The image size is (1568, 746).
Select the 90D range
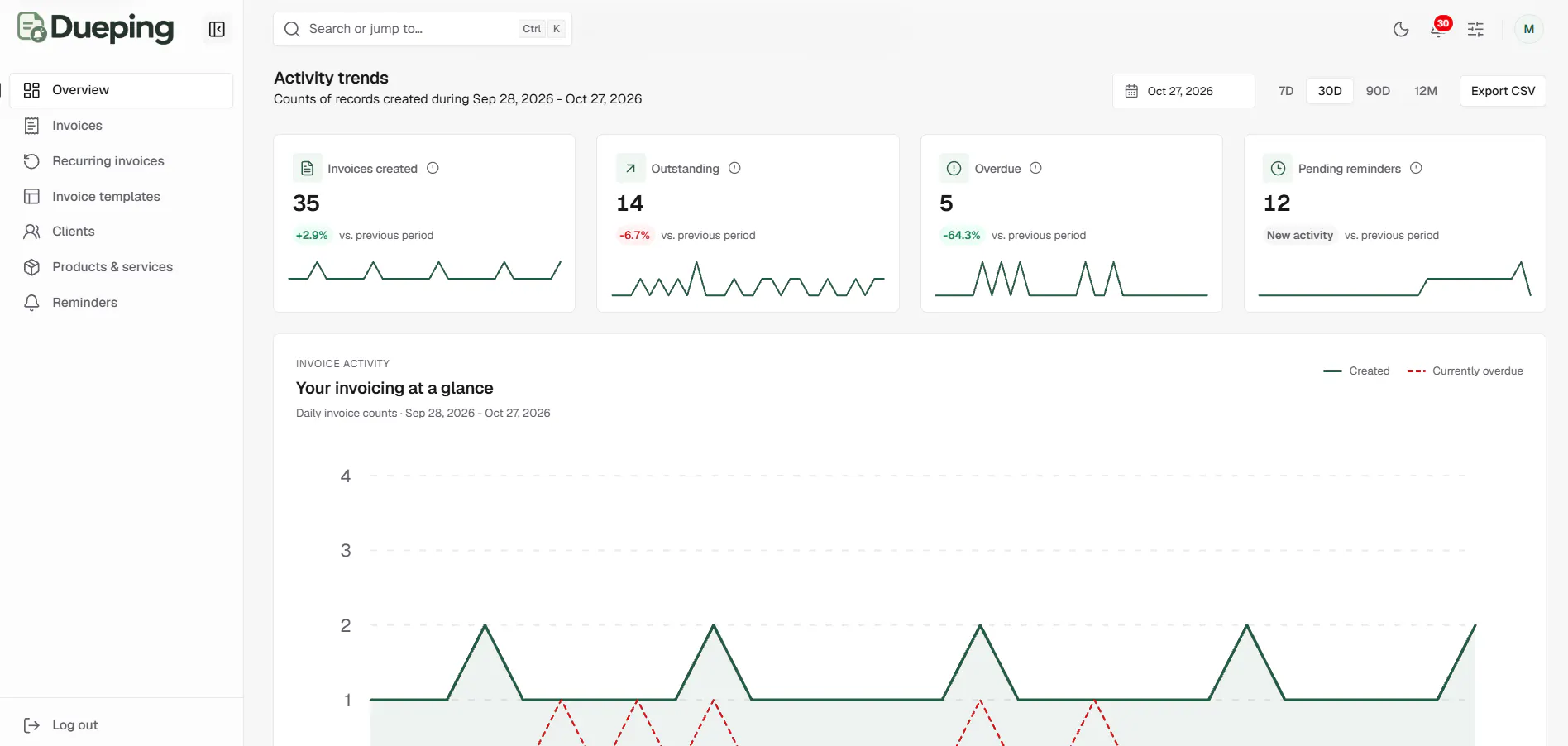(x=1378, y=91)
